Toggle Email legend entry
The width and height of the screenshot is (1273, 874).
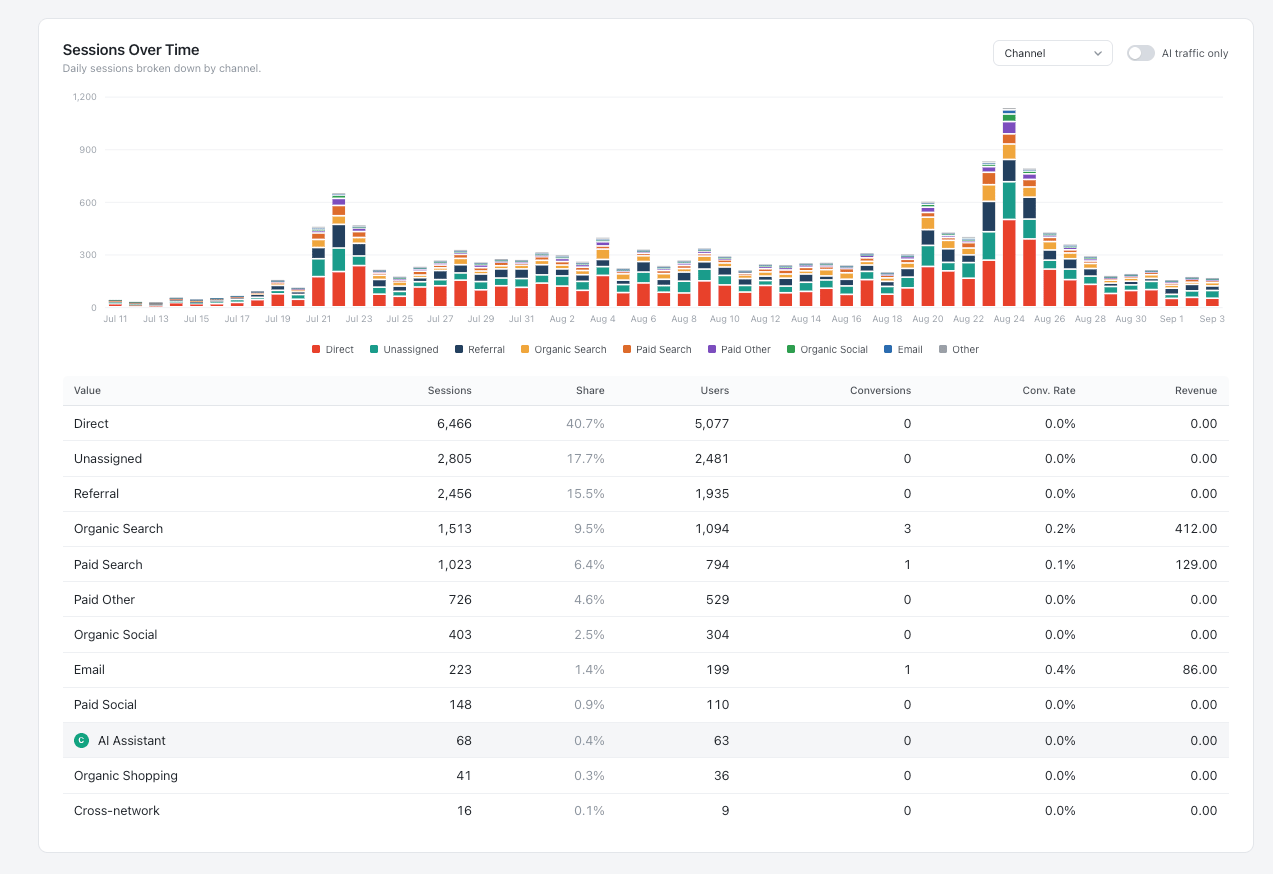(904, 350)
